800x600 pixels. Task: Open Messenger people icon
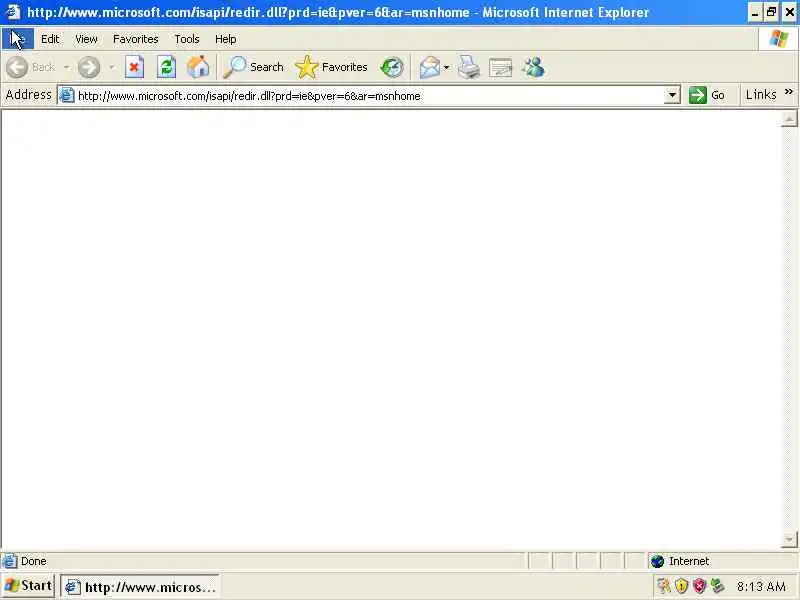click(534, 67)
